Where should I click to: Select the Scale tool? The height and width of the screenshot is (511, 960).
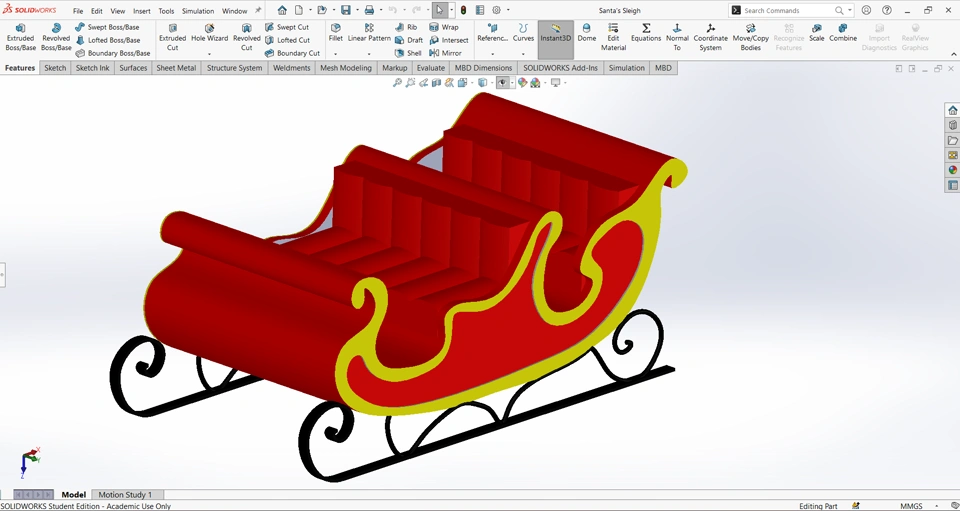pos(816,33)
